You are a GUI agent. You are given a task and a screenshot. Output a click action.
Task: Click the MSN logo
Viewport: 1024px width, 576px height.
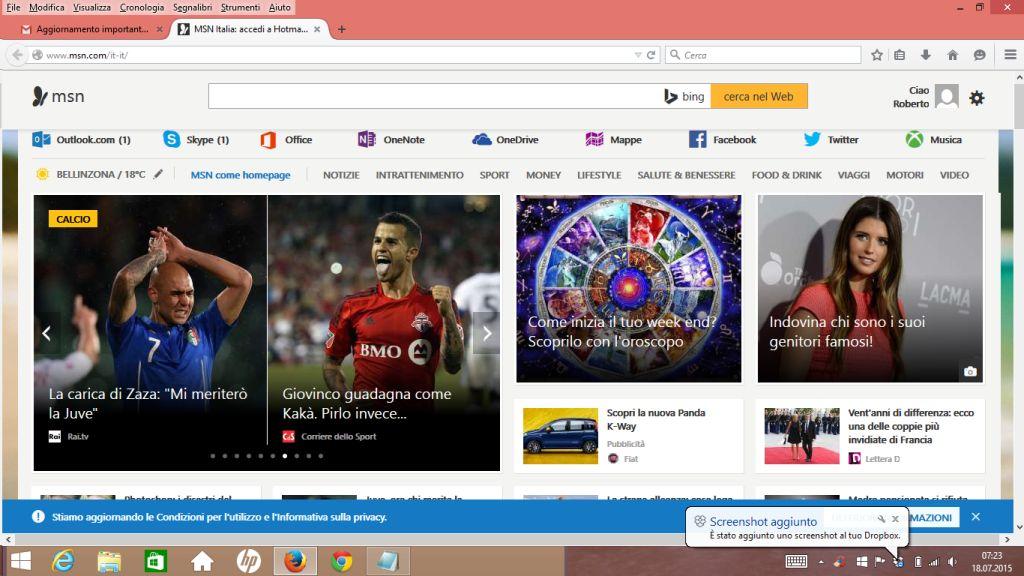click(58, 97)
